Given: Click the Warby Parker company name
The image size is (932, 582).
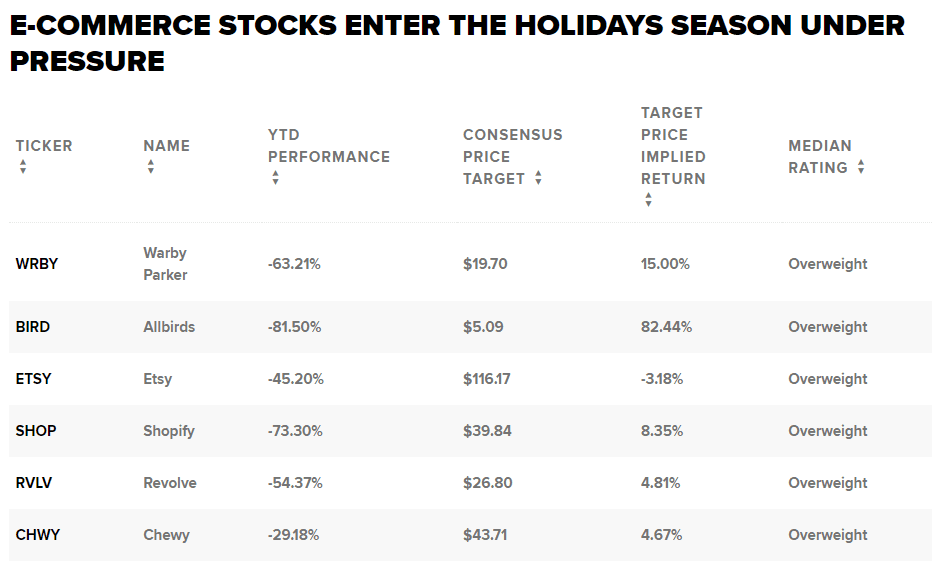Looking at the screenshot, I should [x=165, y=264].
